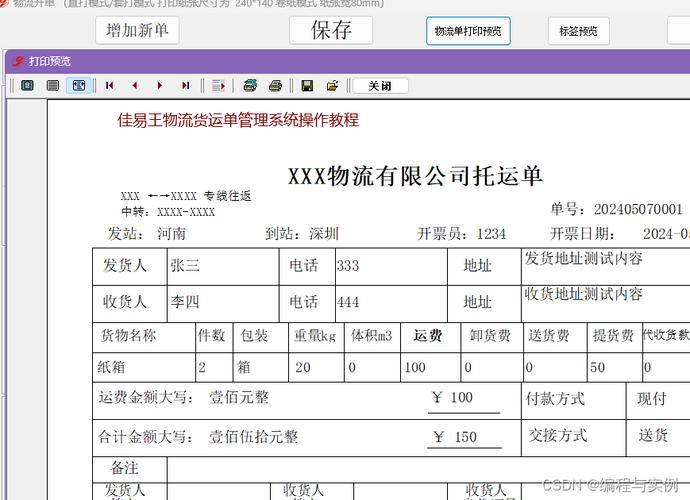
Task: Click the 保存 button
Action: [x=331, y=30]
